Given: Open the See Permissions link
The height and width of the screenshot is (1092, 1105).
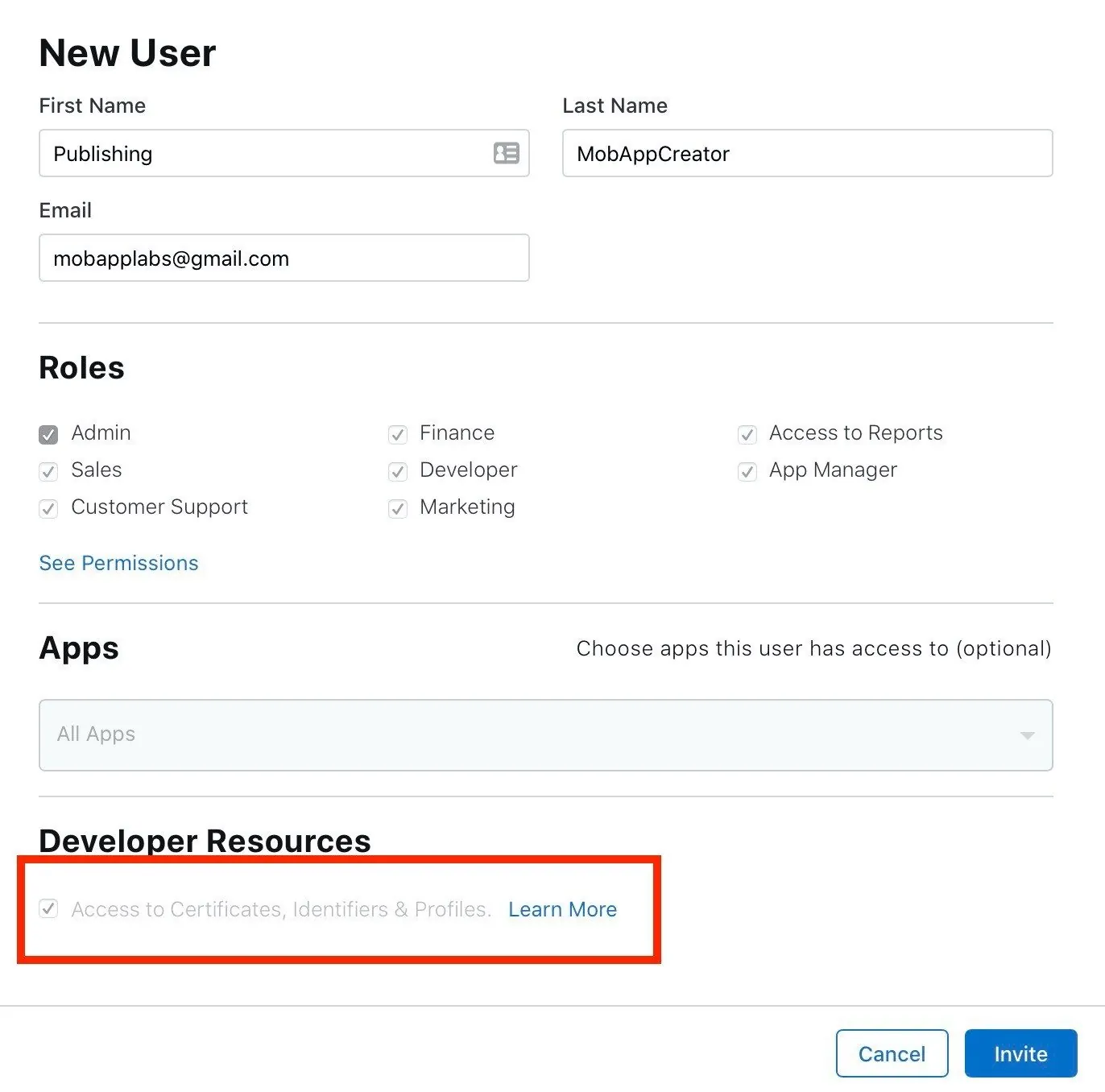Looking at the screenshot, I should tap(118, 563).
